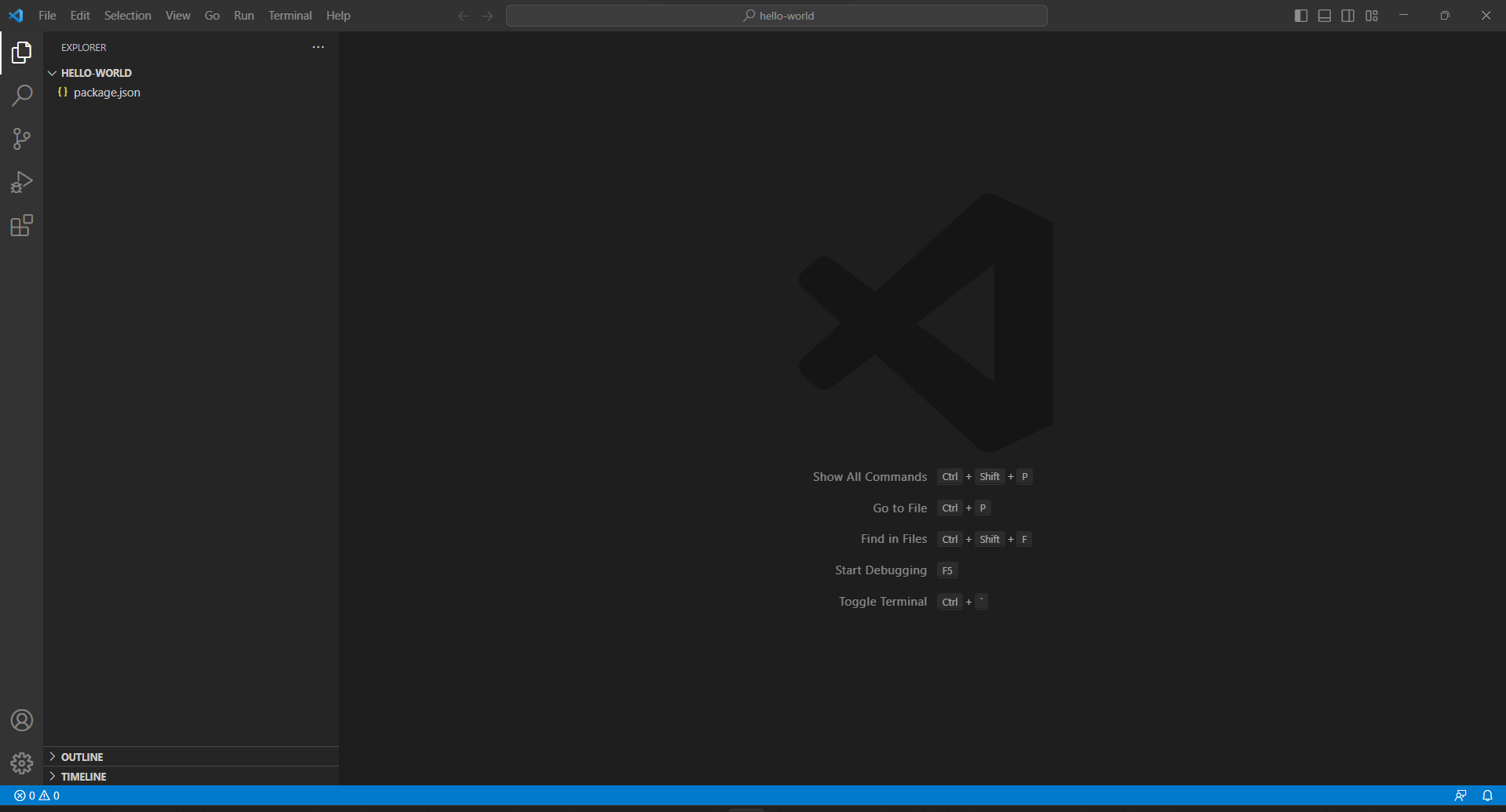Open the Run and Debug view
Screen dimensions: 1506x812
pyautogui.click(x=21, y=181)
